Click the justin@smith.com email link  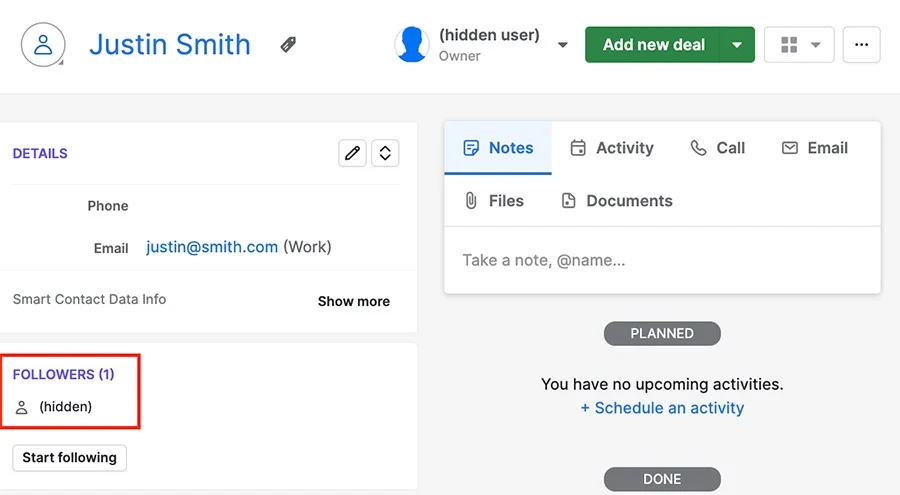coord(212,247)
